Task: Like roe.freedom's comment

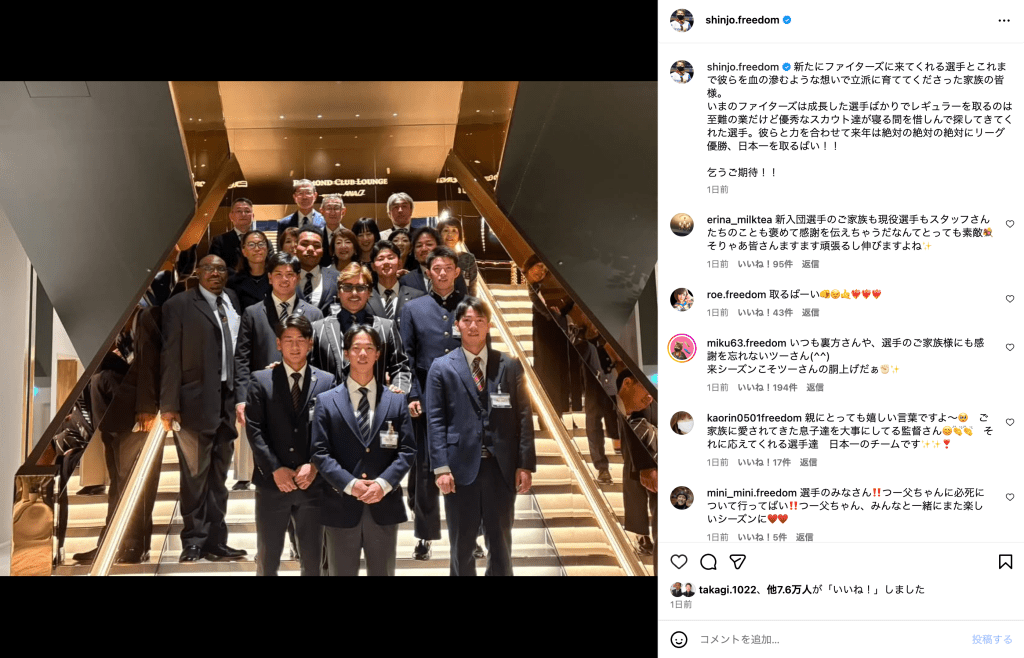Action: click(1010, 299)
